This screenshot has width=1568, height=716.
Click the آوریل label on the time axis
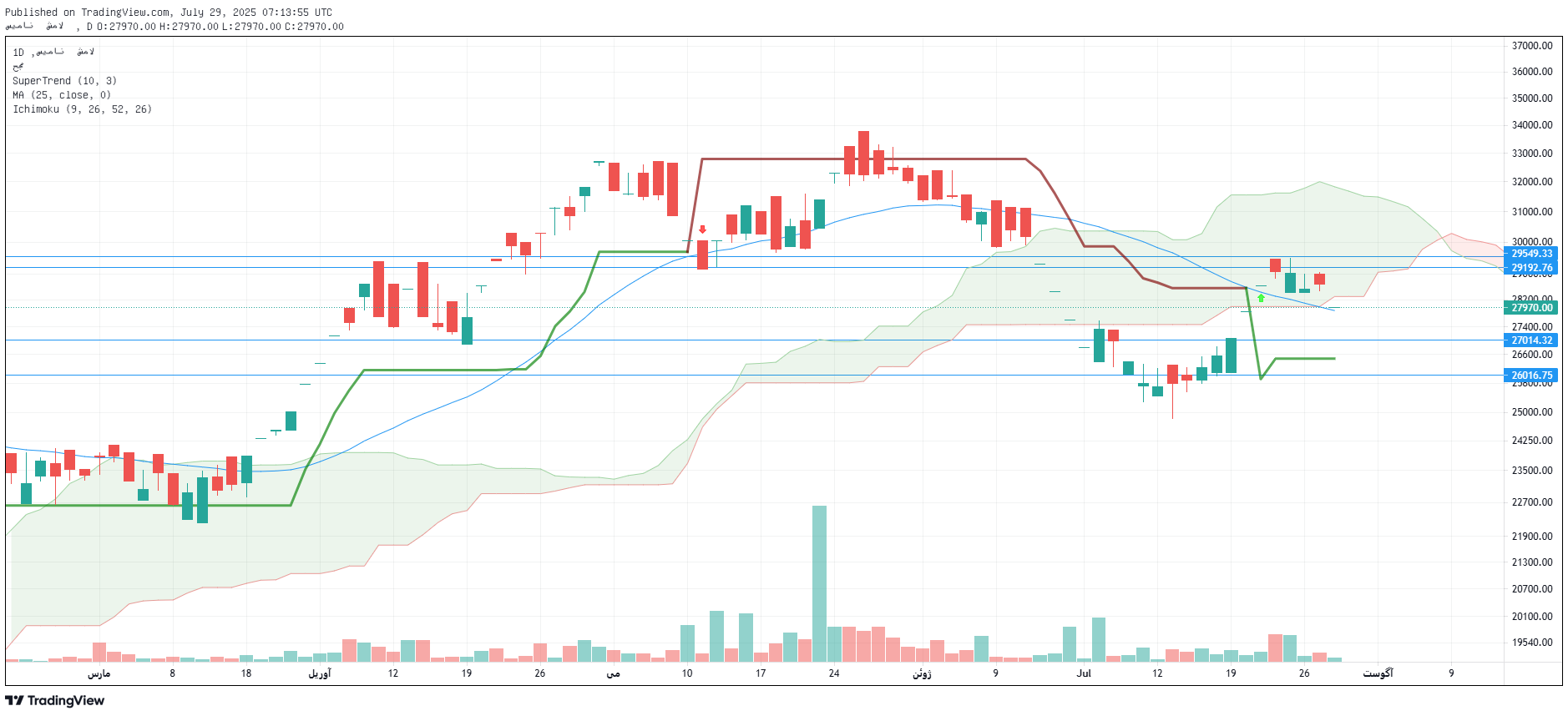point(320,673)
